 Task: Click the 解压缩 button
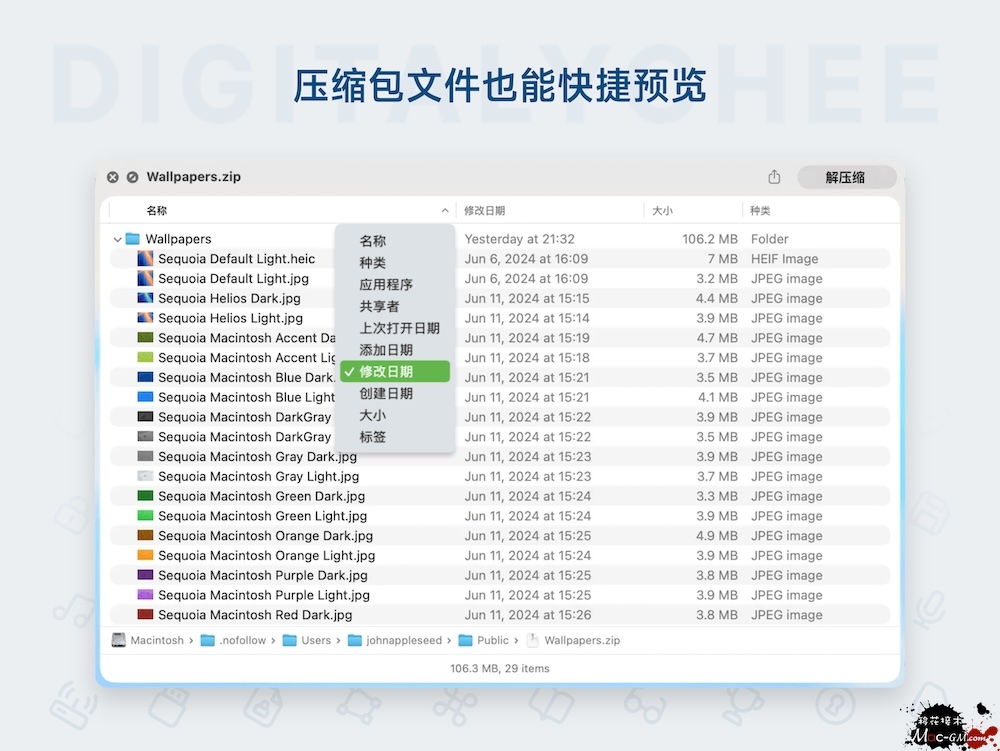click(846, 177)
